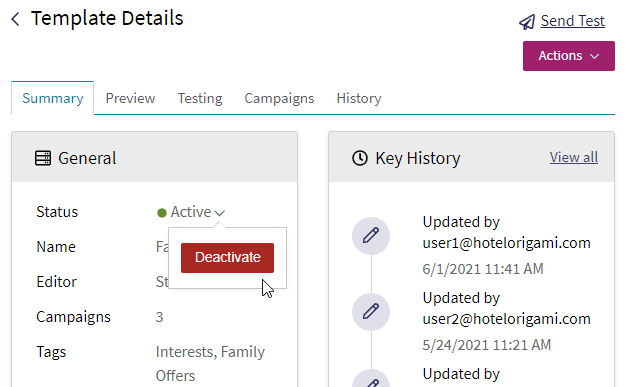
Task: Open the Campaigns tab
Action: pos(279,98)
